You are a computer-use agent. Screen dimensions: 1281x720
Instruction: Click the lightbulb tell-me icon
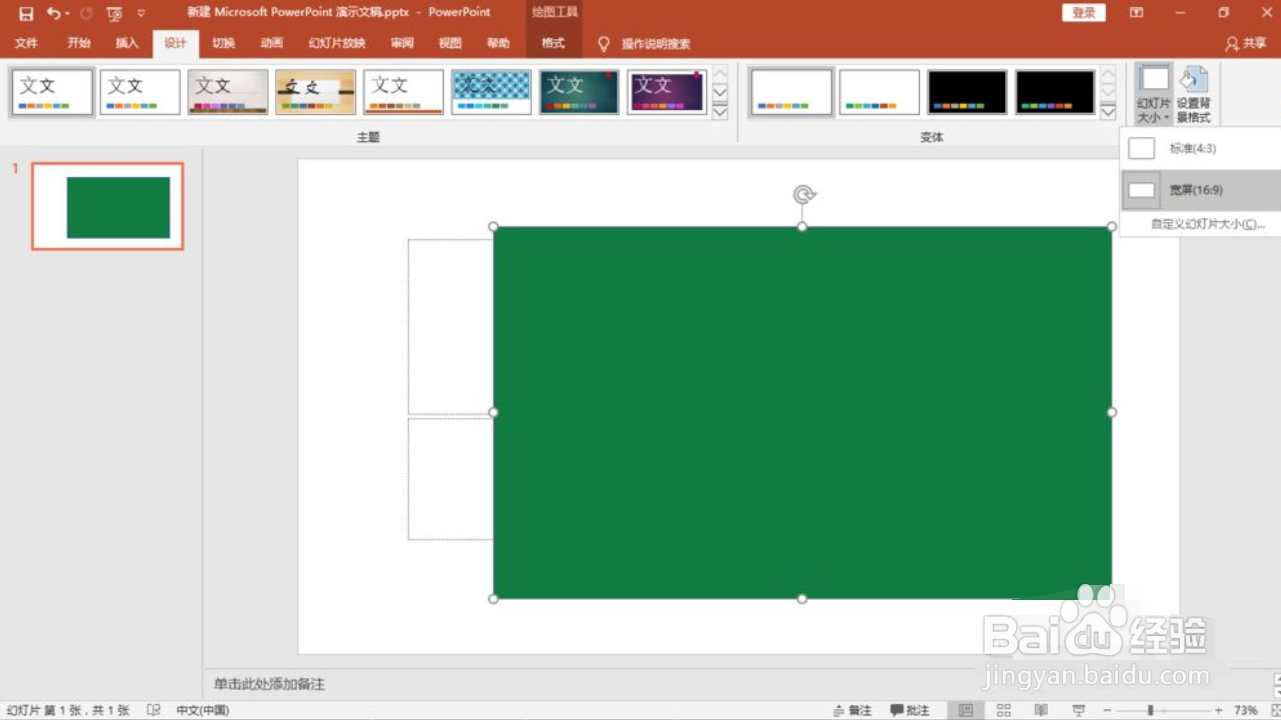coord(603,44)
